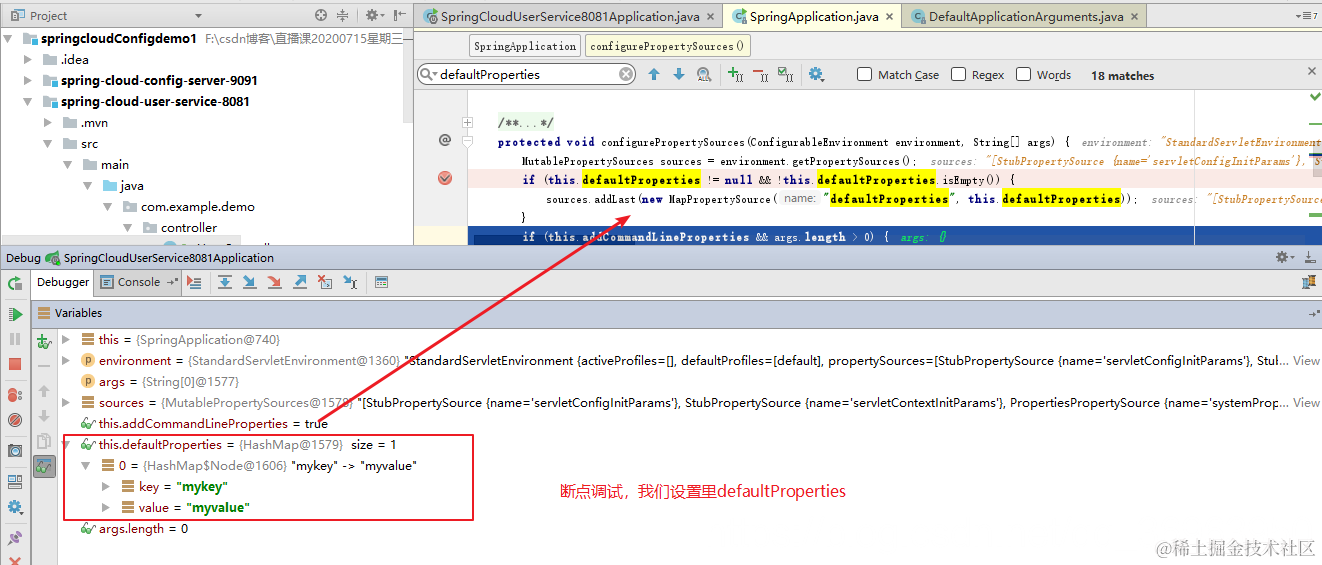Collapse all in the Project panel
Image resolution: width=1322 pixels, height=565 pixels.
342,15
